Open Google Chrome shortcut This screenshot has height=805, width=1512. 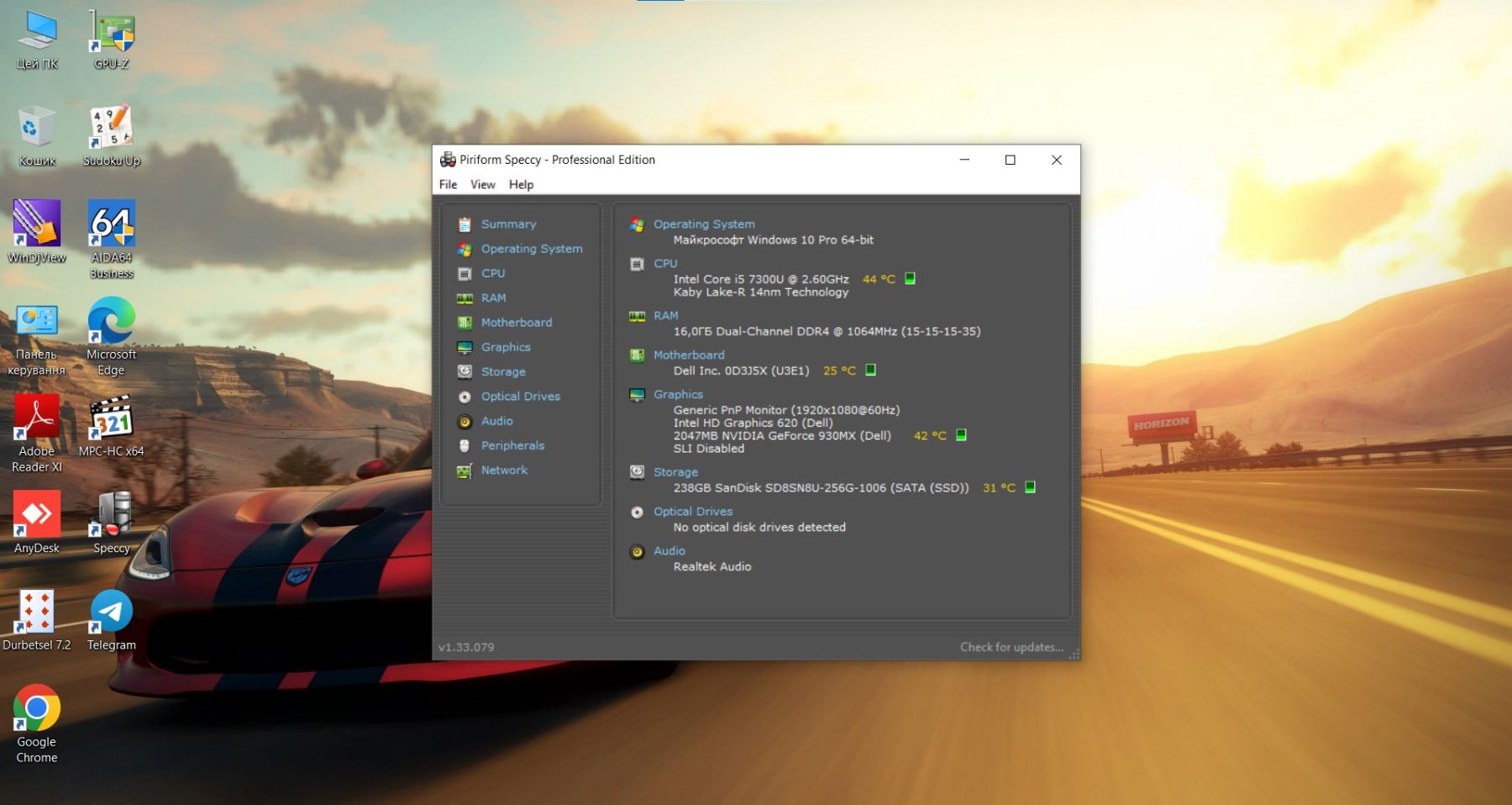point(37,724)
